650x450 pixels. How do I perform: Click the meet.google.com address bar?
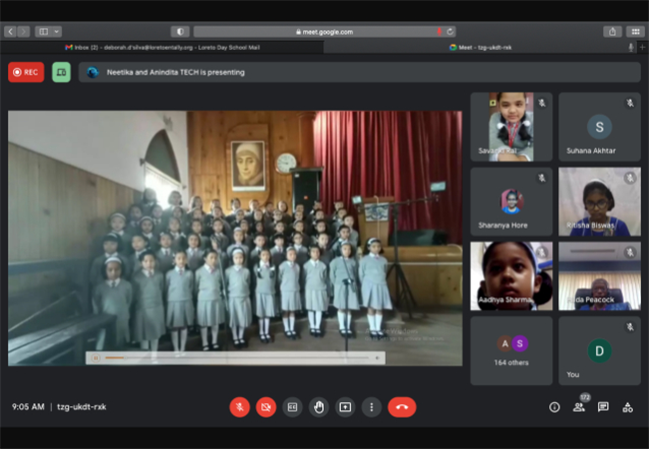325,31
